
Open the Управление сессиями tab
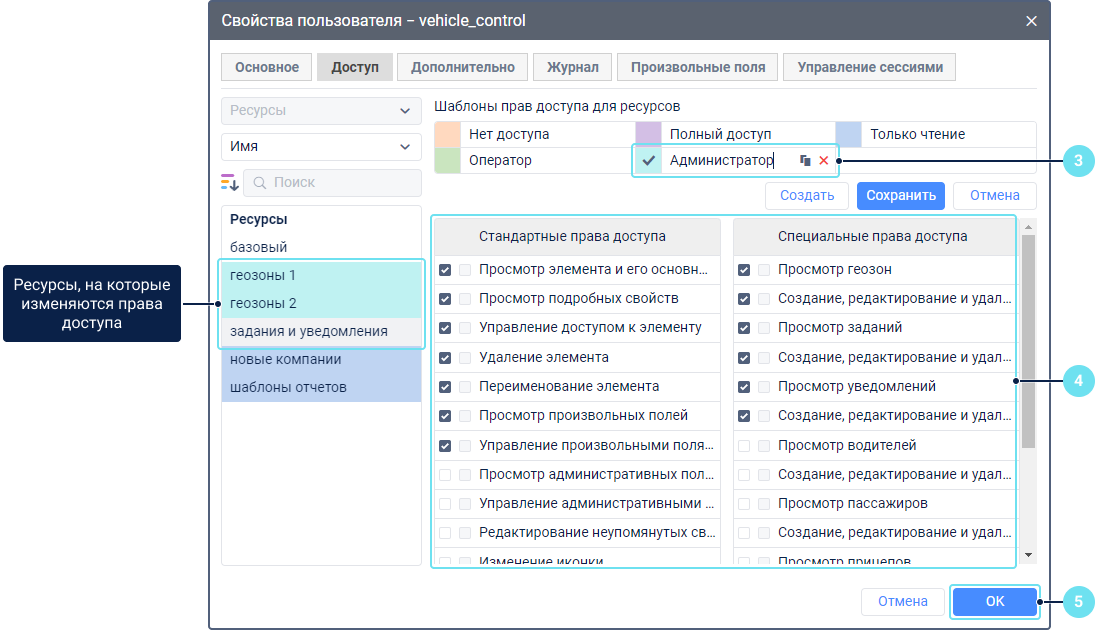[x=869, y=67]
